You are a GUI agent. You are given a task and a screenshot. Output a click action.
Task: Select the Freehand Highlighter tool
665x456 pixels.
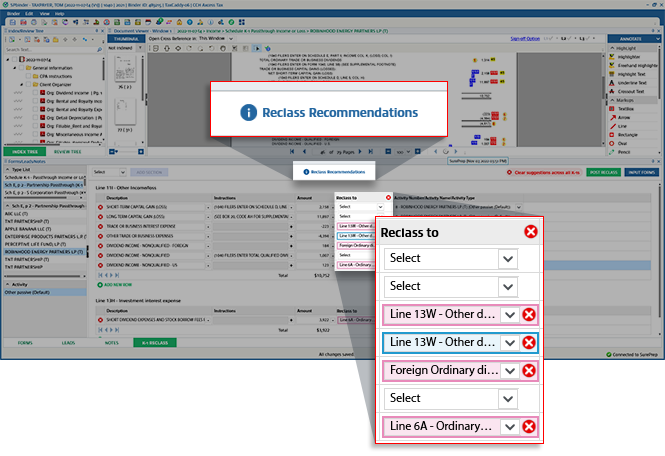coord(633,65)
